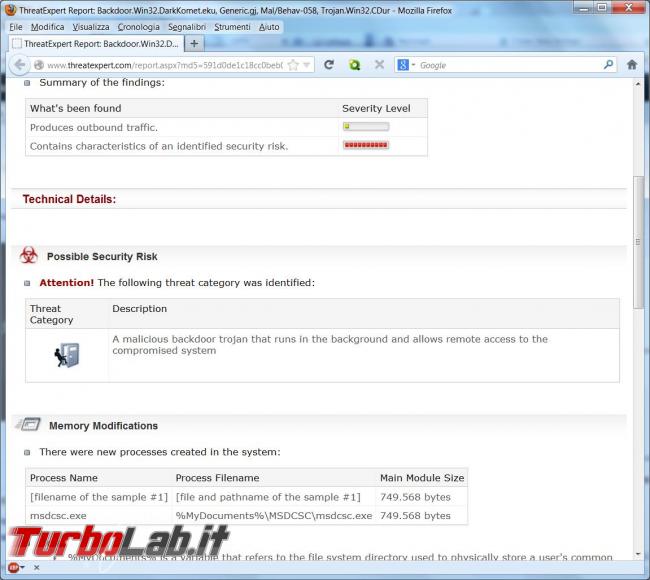The image size is (650, 580).
Task: Click the scrollbar up arrow
Action: click(x=638, y=84)
